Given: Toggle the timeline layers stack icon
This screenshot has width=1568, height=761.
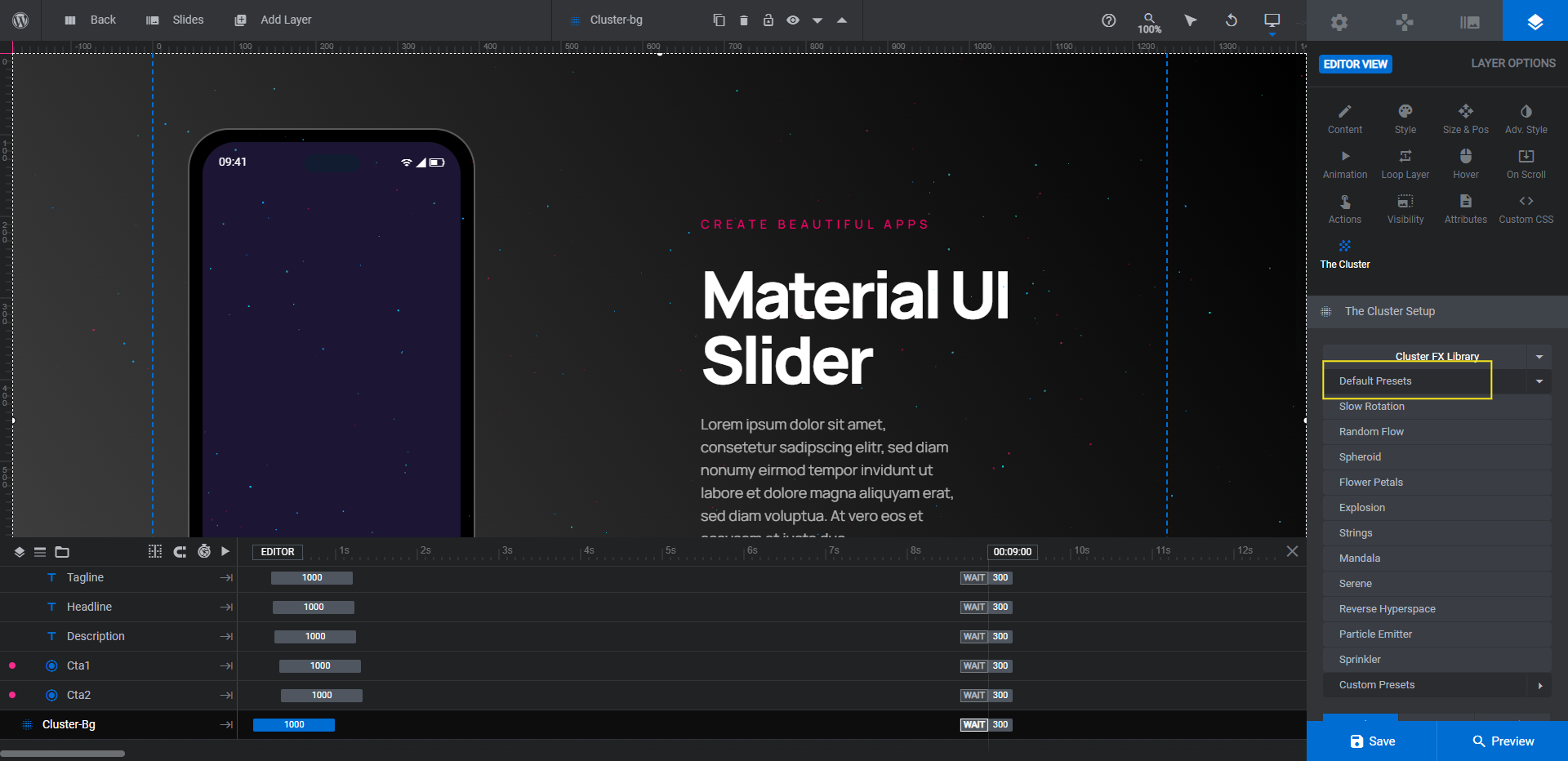Looking at the screenshot, I should pyautogui.click(x=20, y=552).
